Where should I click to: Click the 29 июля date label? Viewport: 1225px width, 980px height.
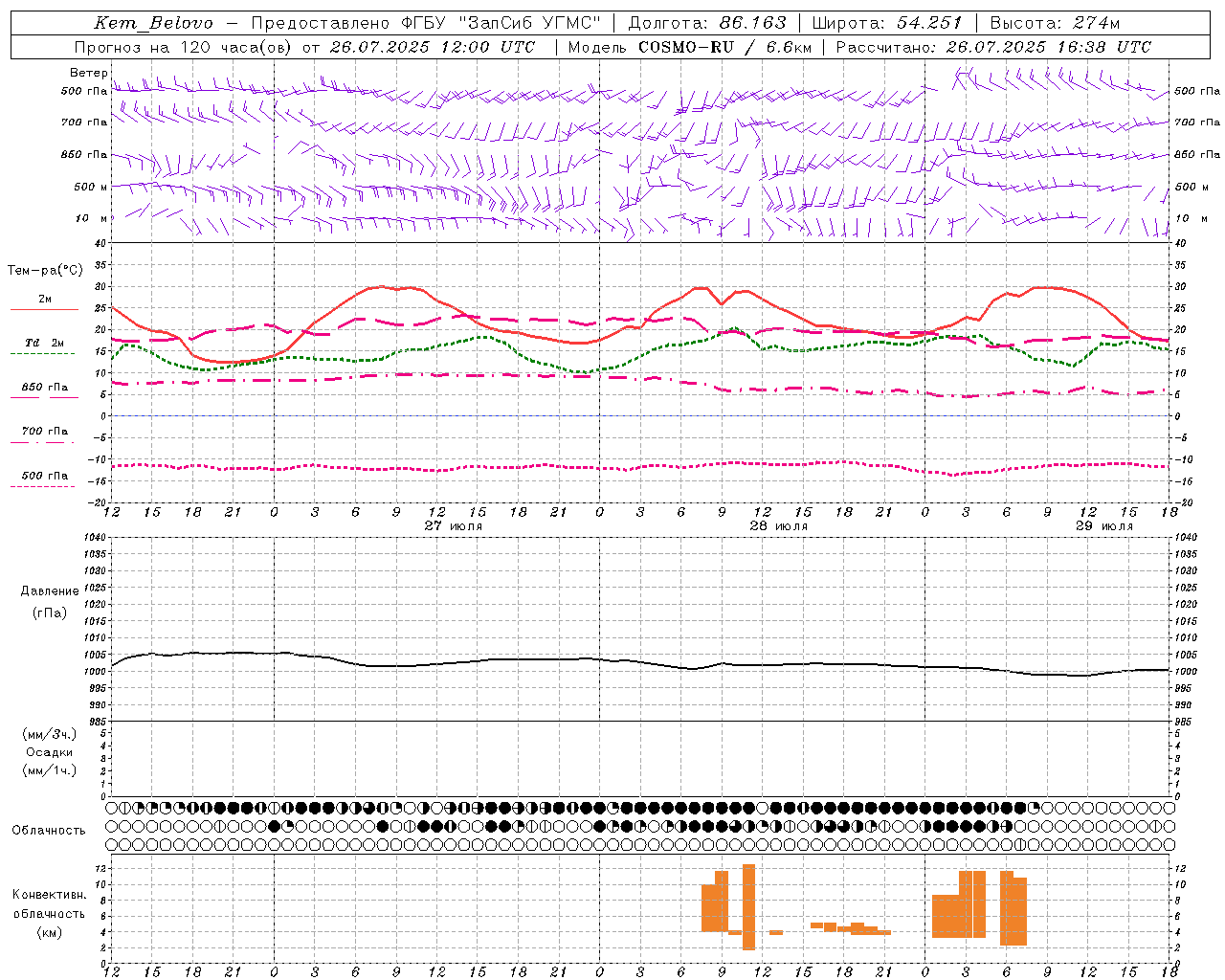[1104, 526]
